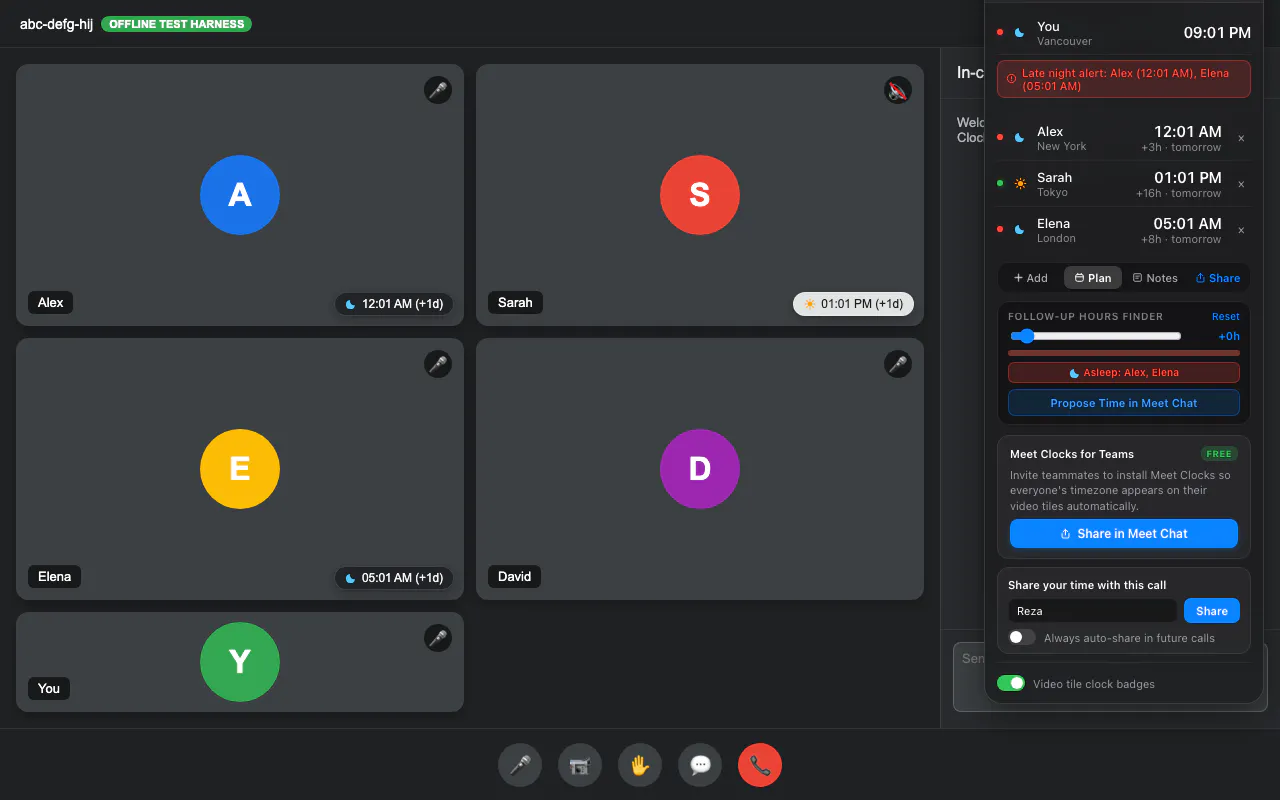Turn off camera in the call controls
The height and width of the screenshot is (800, 1280).
pos(580,766)
